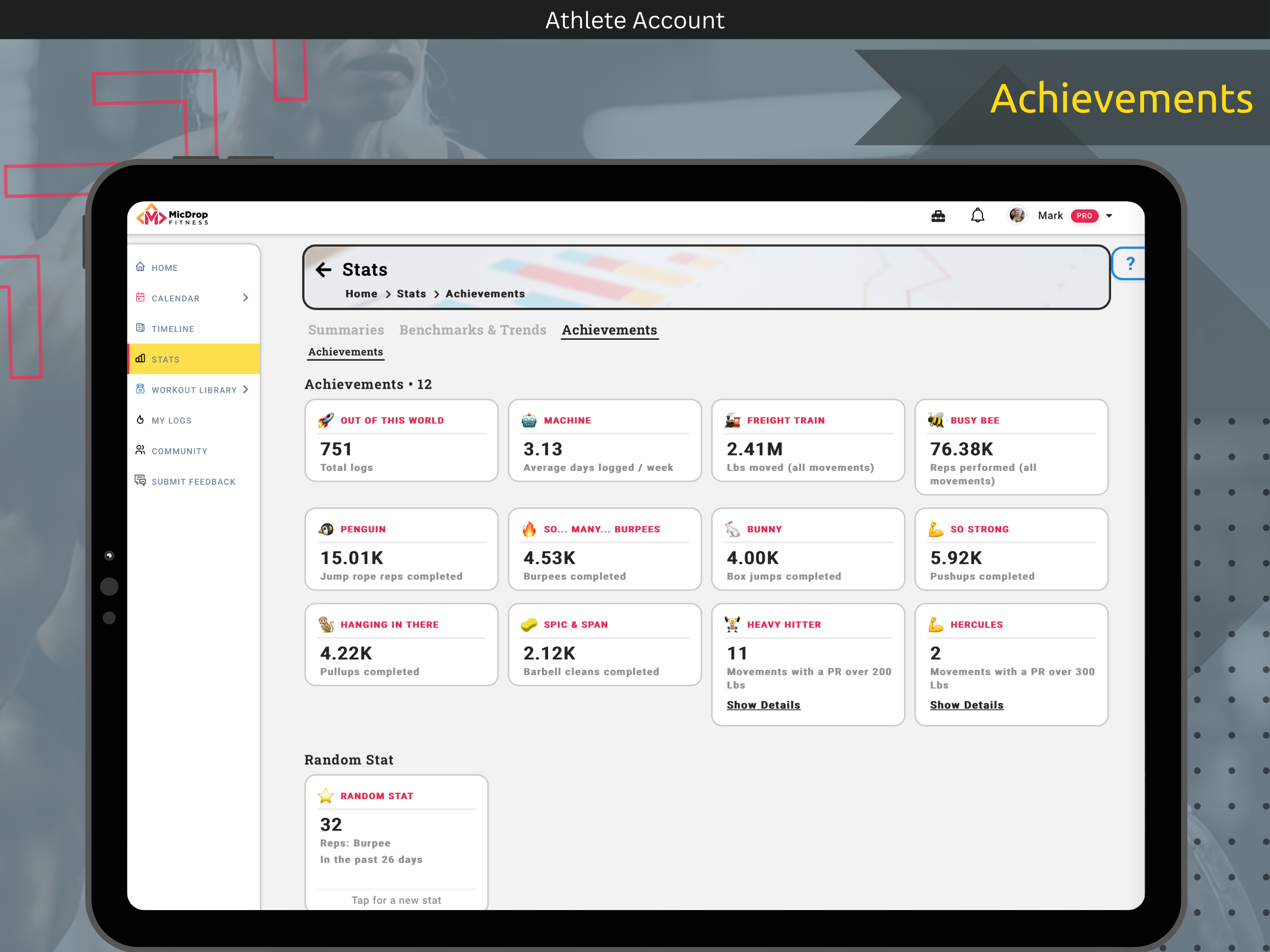Viewport: 1270px width, 952px height.
Task: Click the Heavy Hitter weightlifter icon
Action: pyautogui.click(x=732, y=624)
